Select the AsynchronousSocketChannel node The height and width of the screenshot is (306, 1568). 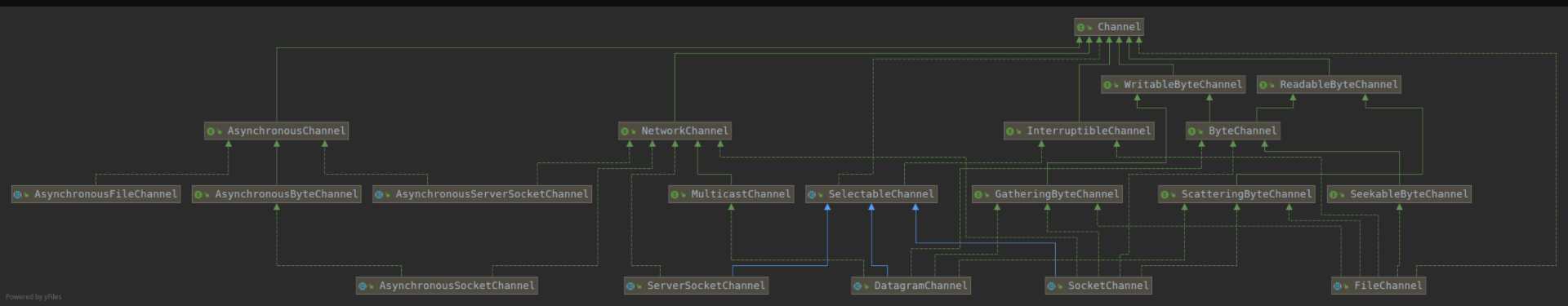(447, 286)
